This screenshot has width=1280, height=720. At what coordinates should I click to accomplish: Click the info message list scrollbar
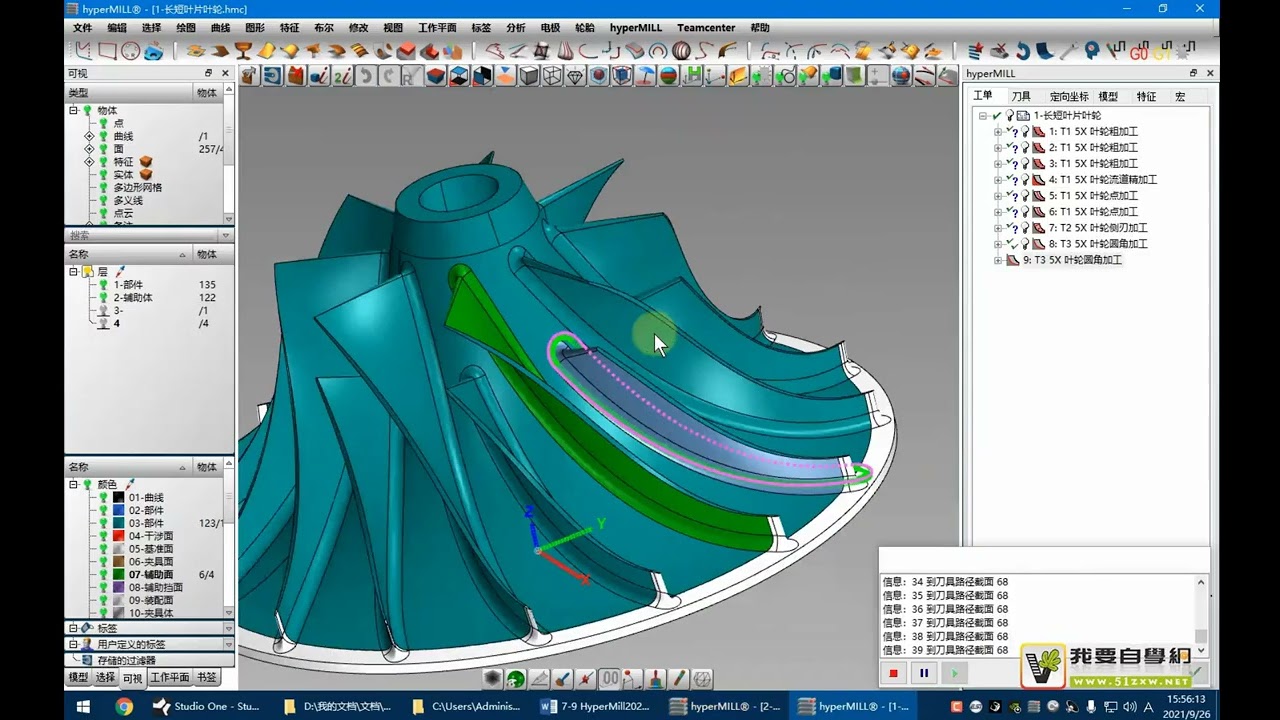click(x=1202, y=615)
